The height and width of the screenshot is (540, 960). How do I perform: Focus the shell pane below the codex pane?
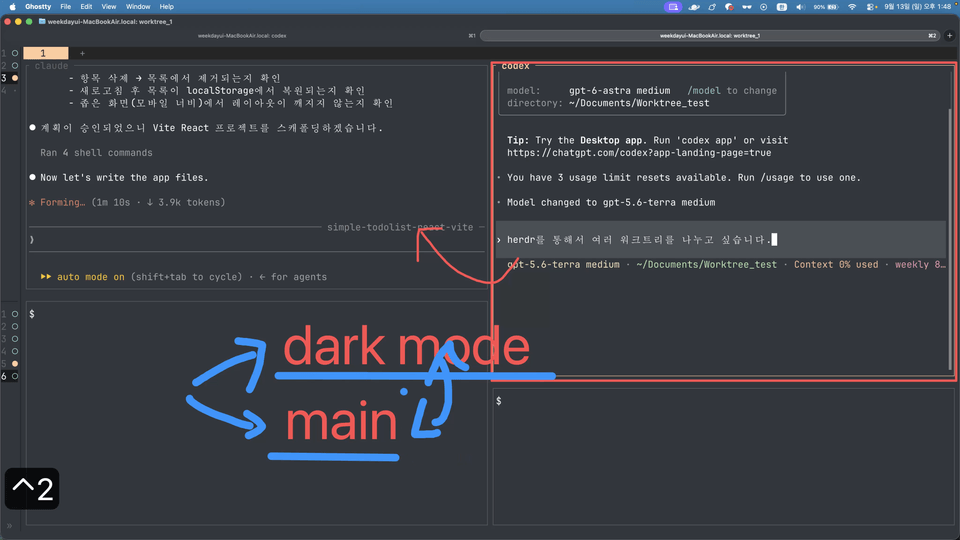point(724,456)
